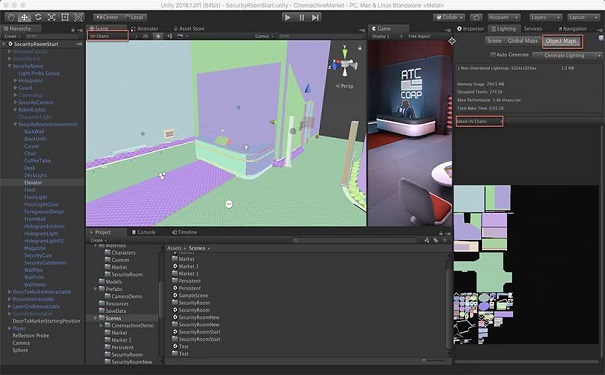
Task: Open the Layers dropdown
Action: 545,17
